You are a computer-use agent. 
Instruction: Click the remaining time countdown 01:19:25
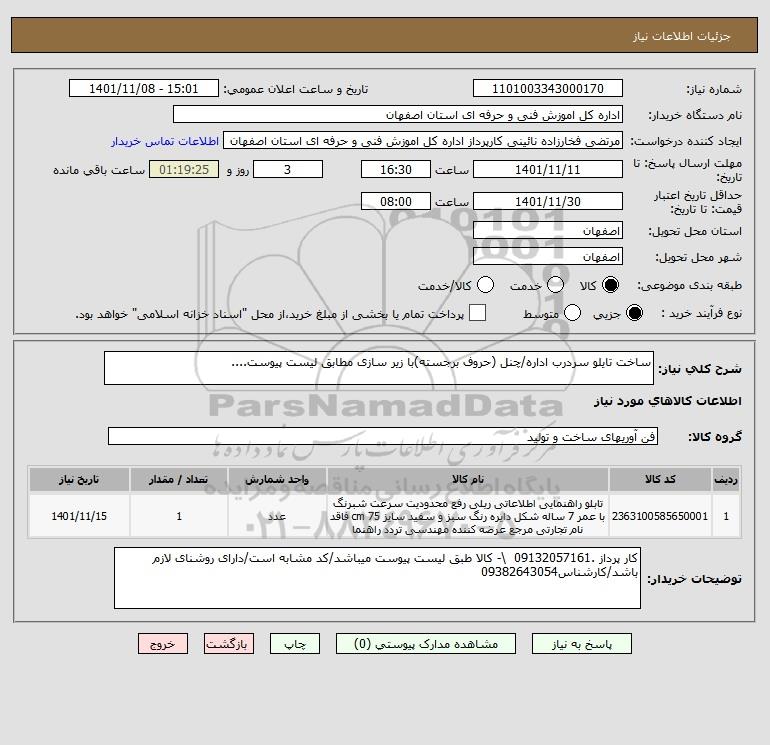[184, 169]
